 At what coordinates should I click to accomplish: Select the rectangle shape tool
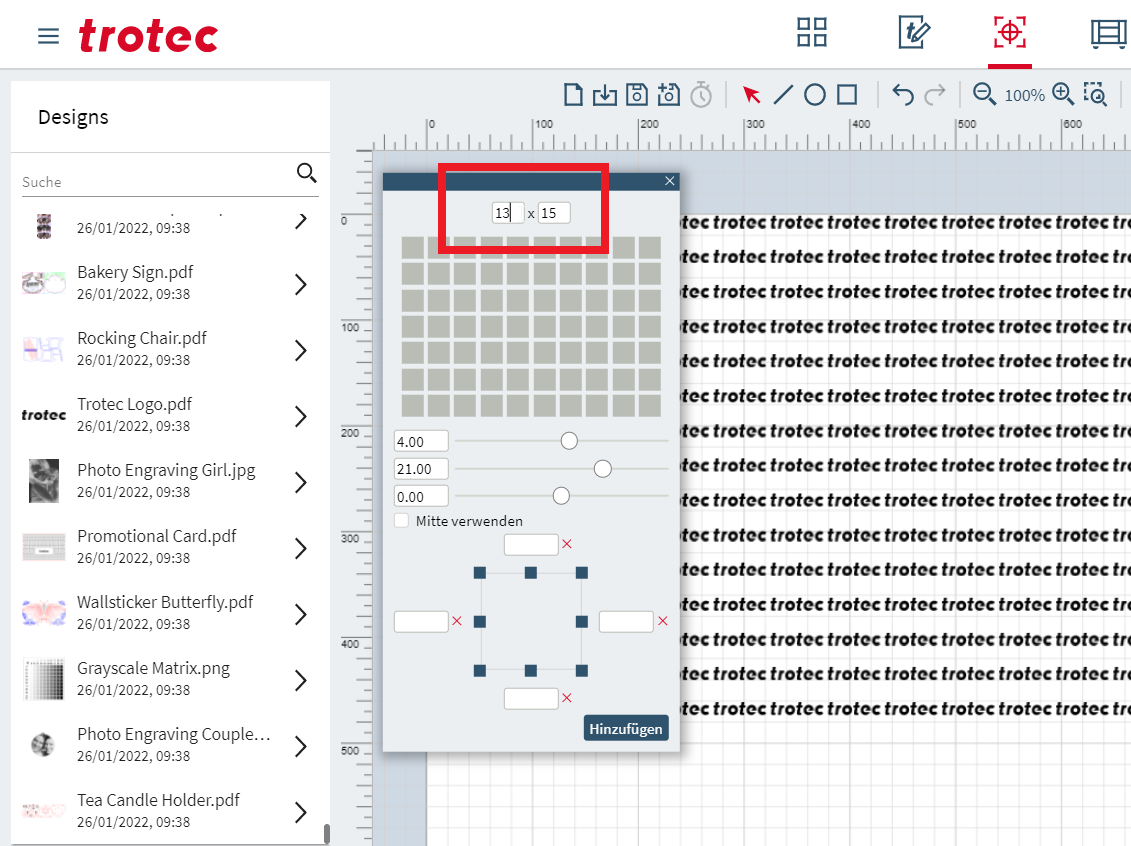tap(847, 95)
